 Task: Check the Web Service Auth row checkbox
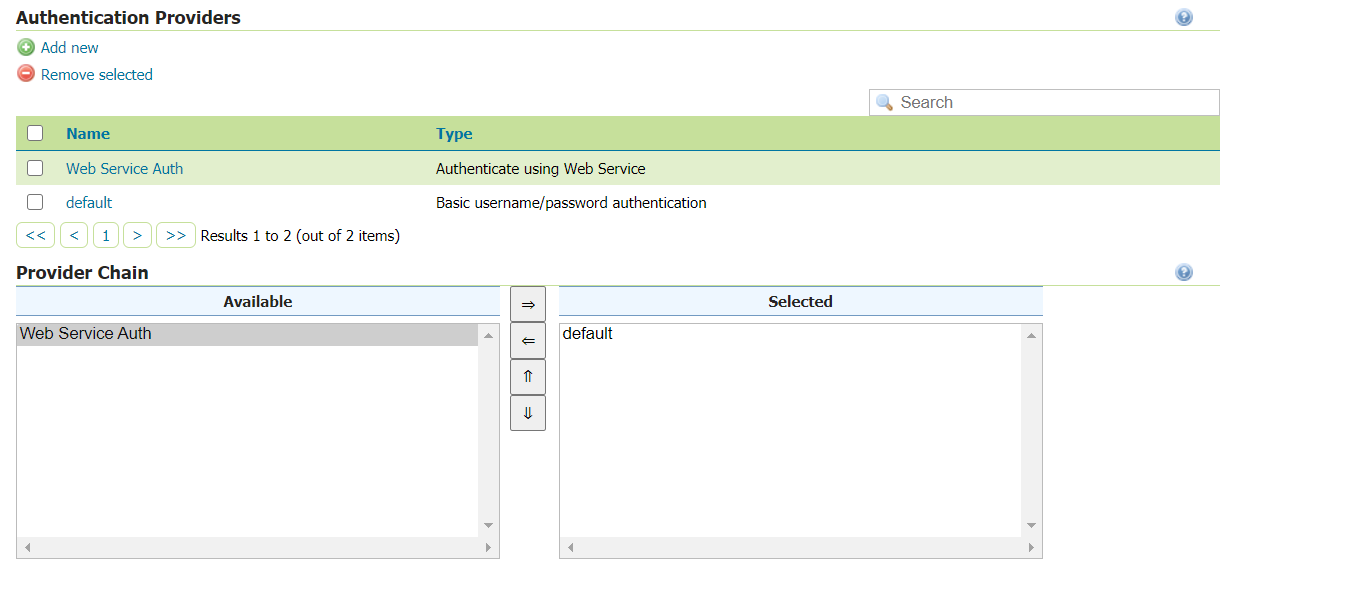(x=35, y=168)
